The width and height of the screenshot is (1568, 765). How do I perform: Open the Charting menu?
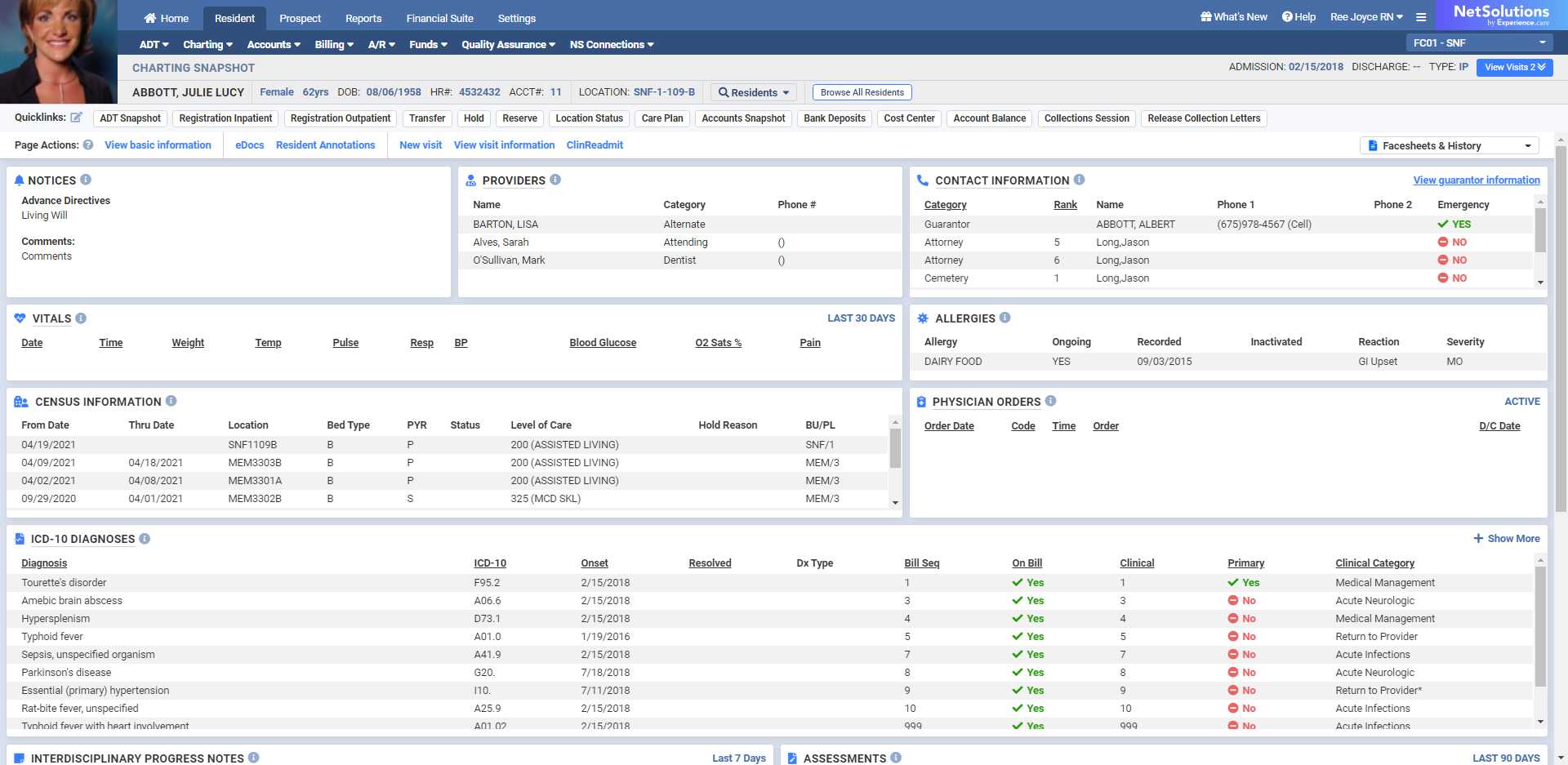coord(207,45)
